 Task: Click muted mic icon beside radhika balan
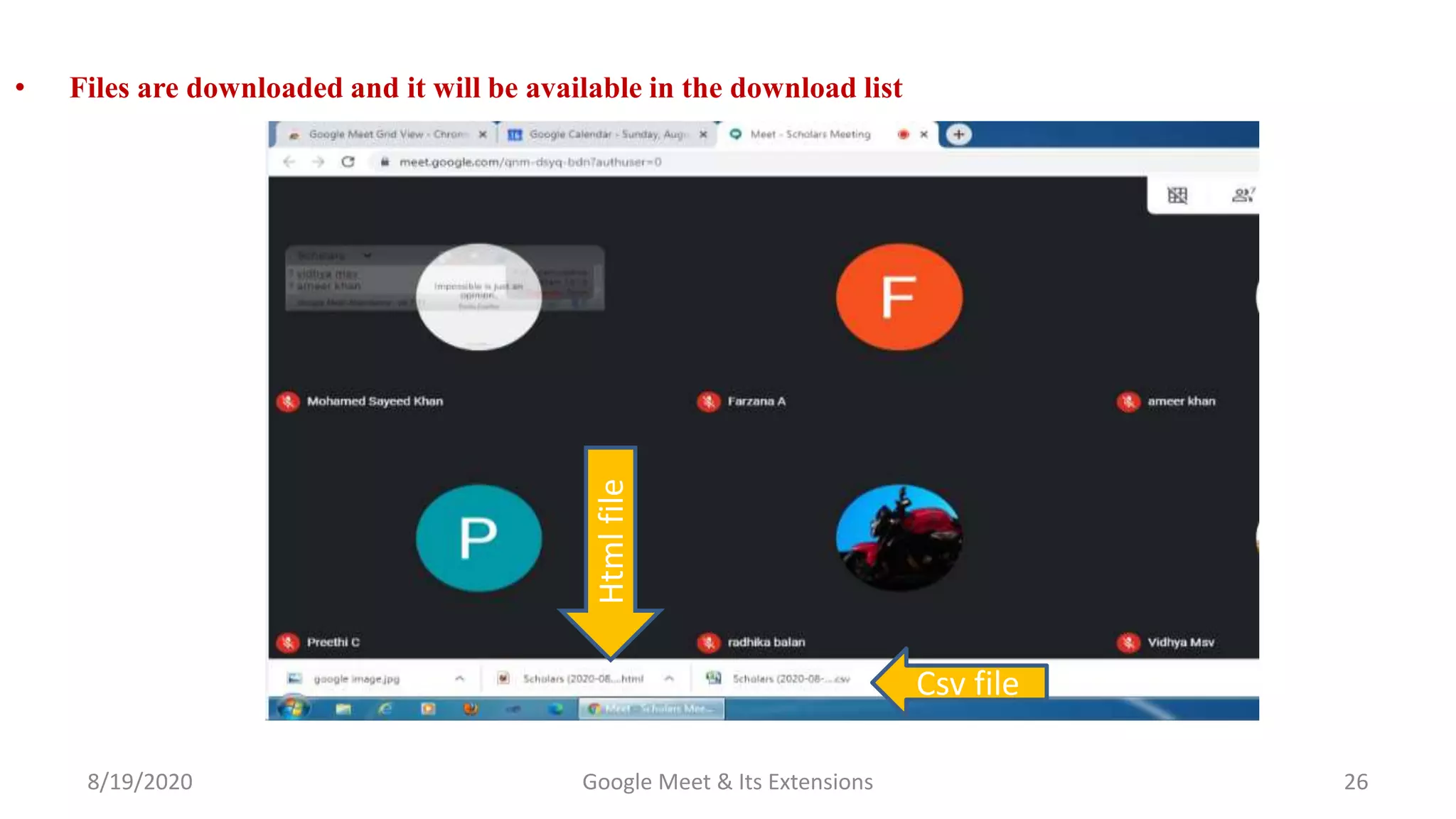pyautogui.click(x=708, y=643)
